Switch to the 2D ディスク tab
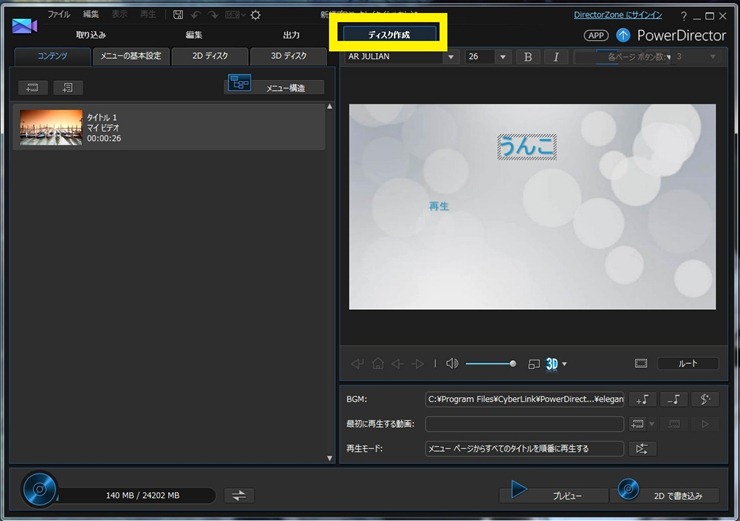 pyautogui.click(x=210, y=56)
